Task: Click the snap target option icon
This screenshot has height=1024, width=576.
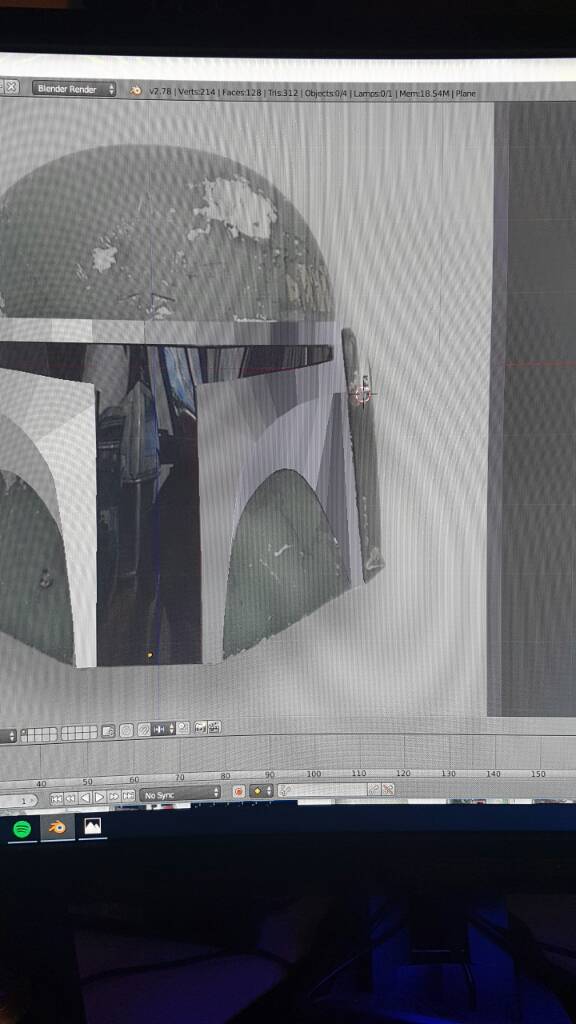Action: 183,728
